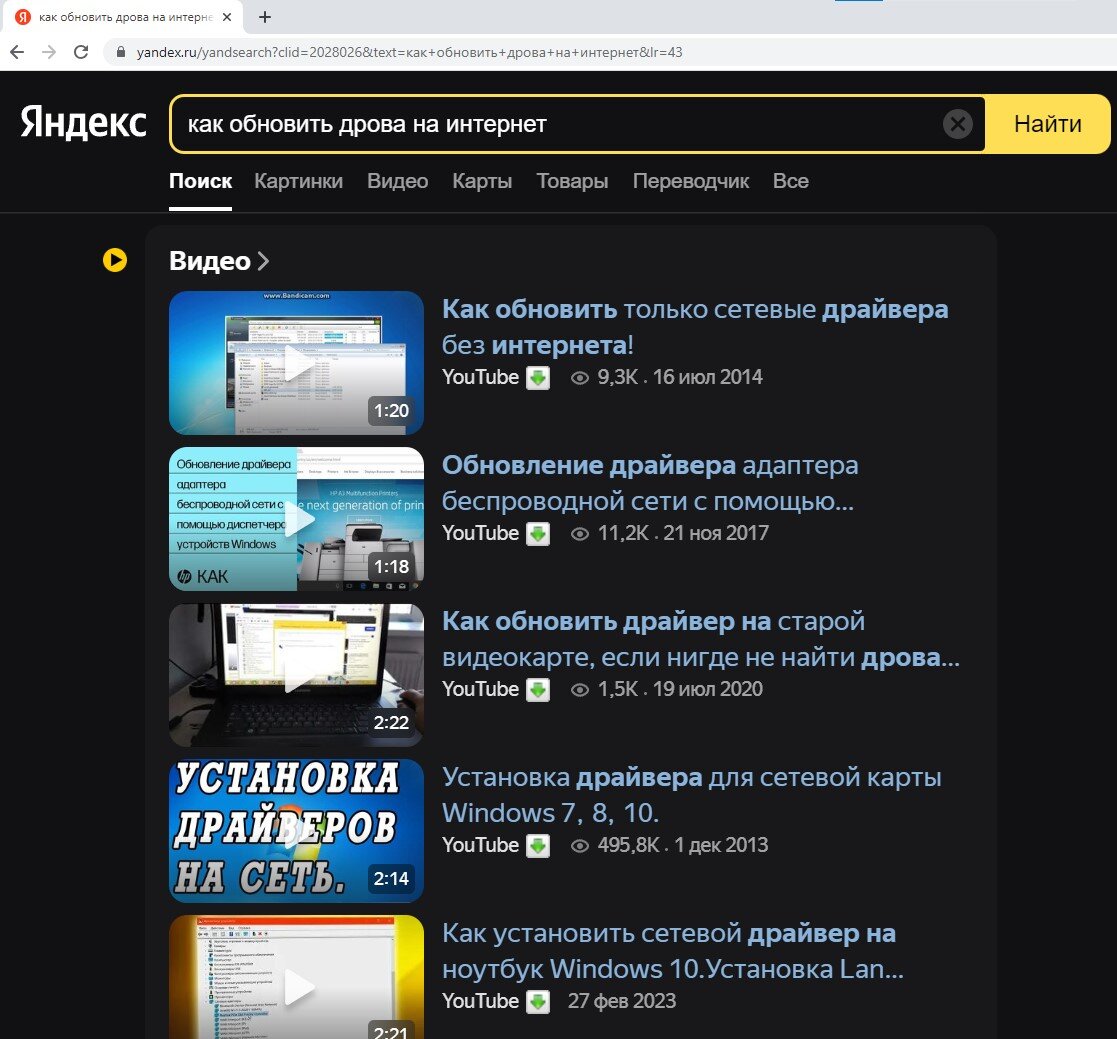Click YouTube source of 19 июл 2020 video

tap(481, 689)
